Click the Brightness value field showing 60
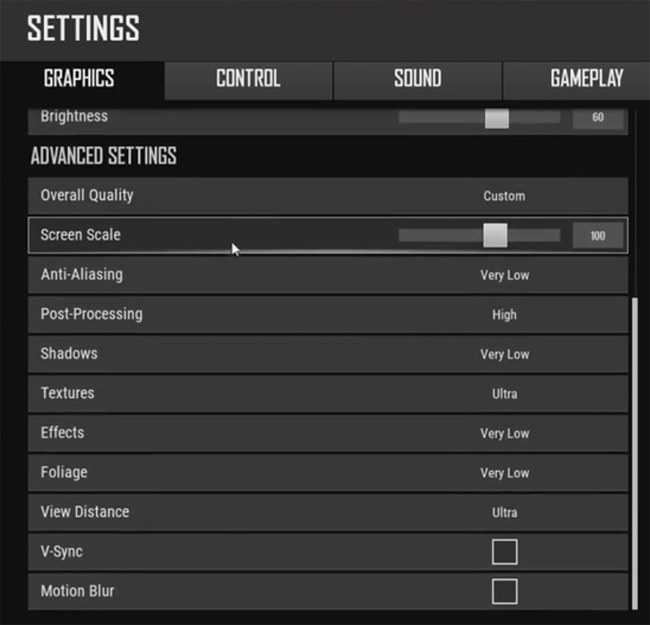This screenshot has height=625, width=650. point(598,118)
